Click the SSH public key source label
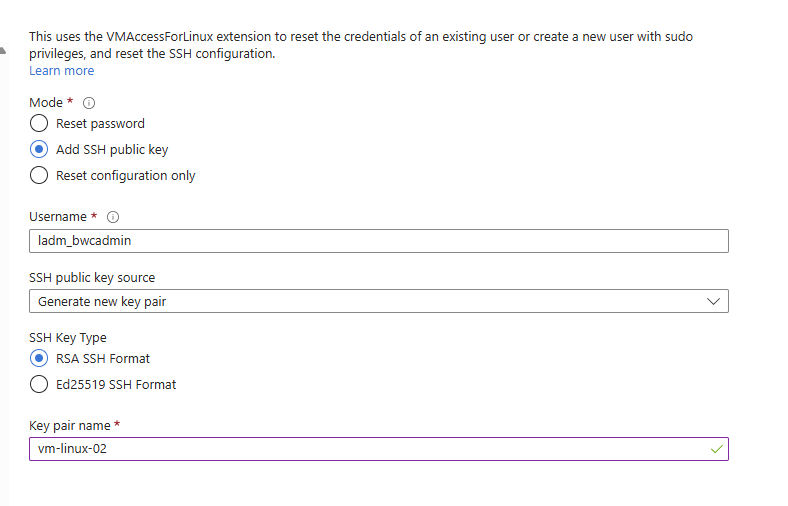The height and width of the screenshot is (506, 788). pos(92,278)
